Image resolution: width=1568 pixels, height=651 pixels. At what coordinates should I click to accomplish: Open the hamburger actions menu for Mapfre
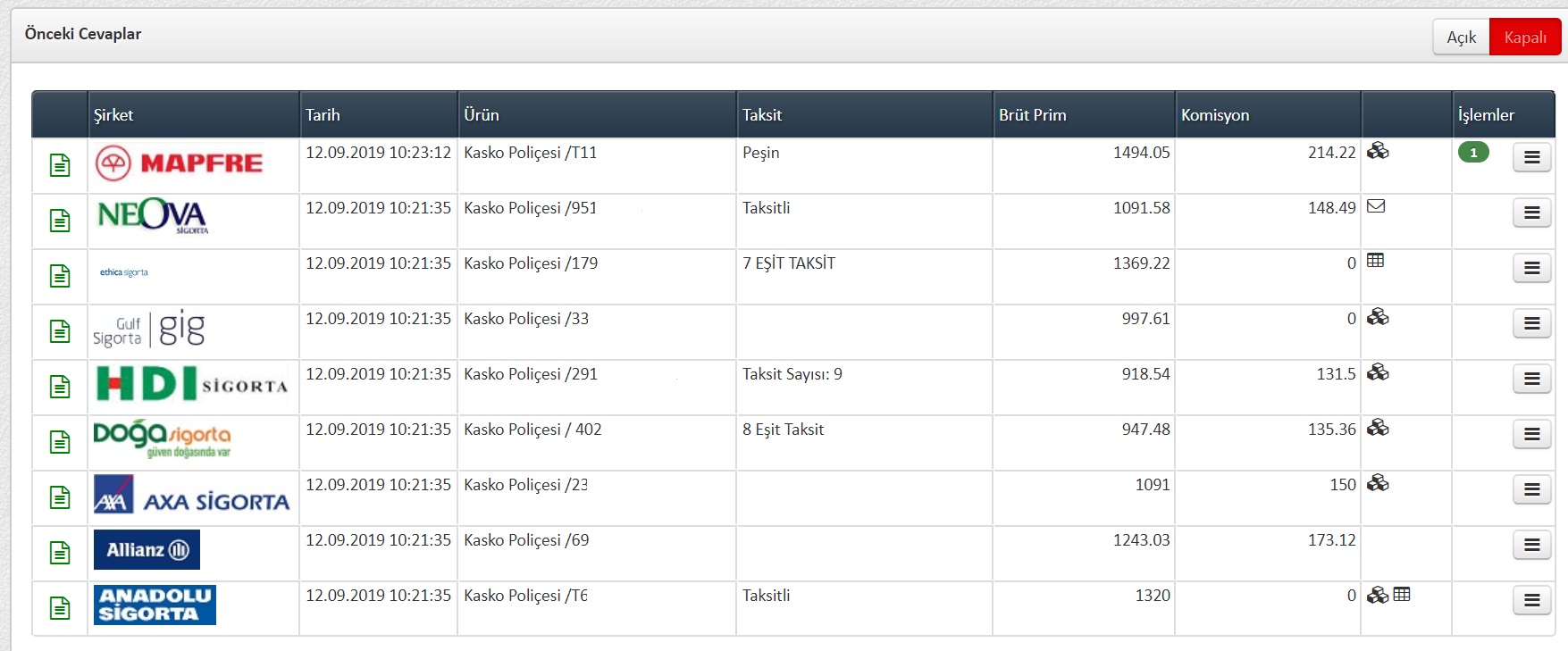pos(1531,157)
